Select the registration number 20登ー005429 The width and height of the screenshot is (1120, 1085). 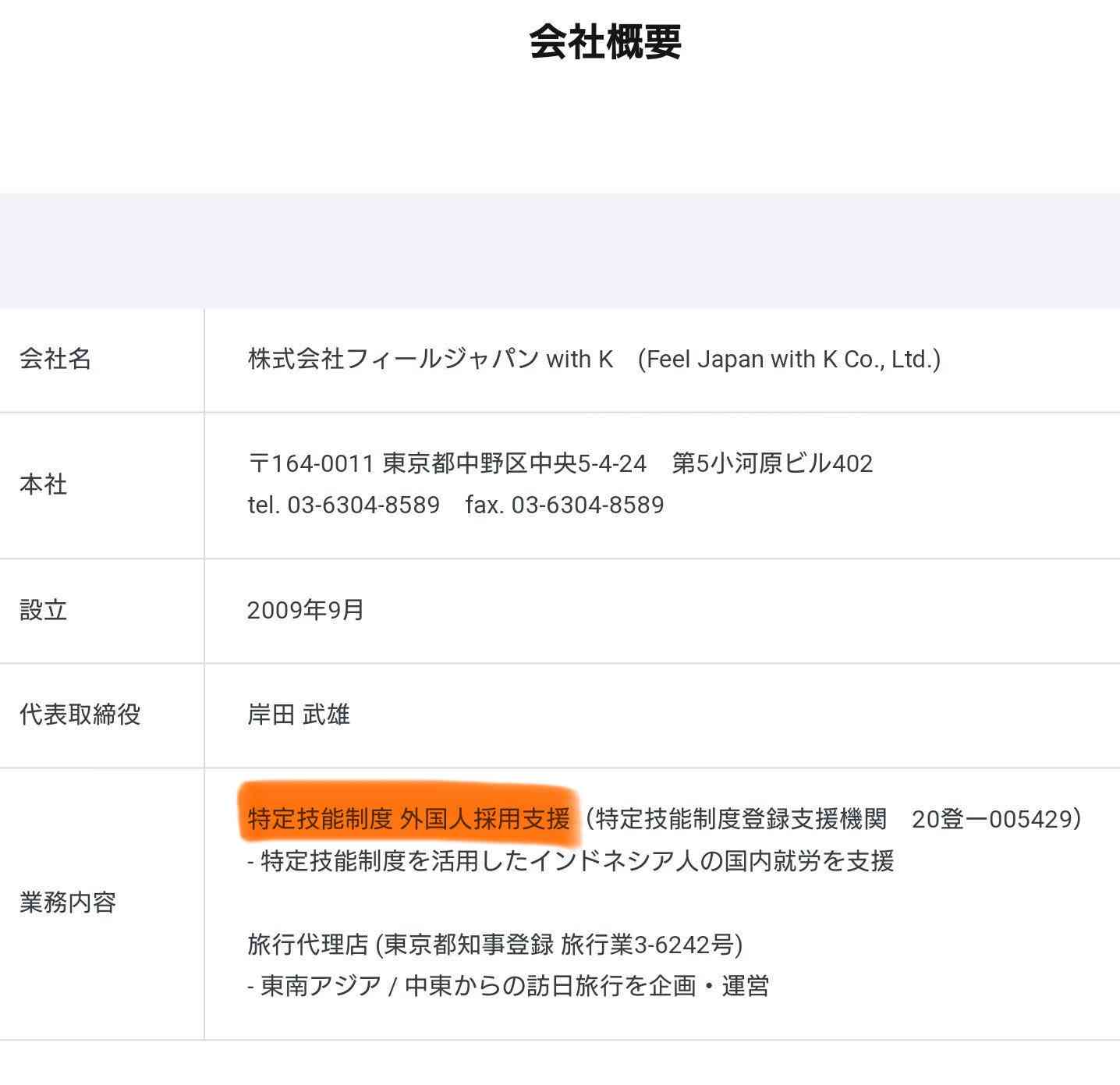(991, 819)
